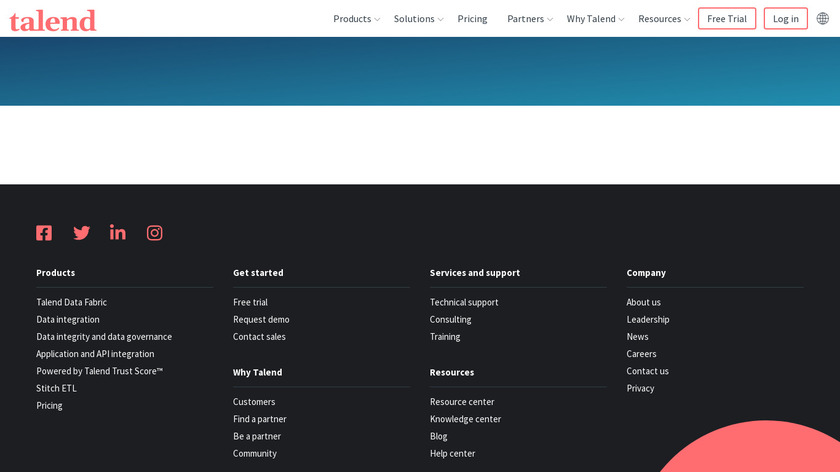Expand the Resources navigation menu
The height and width of the screenshot is (472, 840).
click(x=664, y=19)
